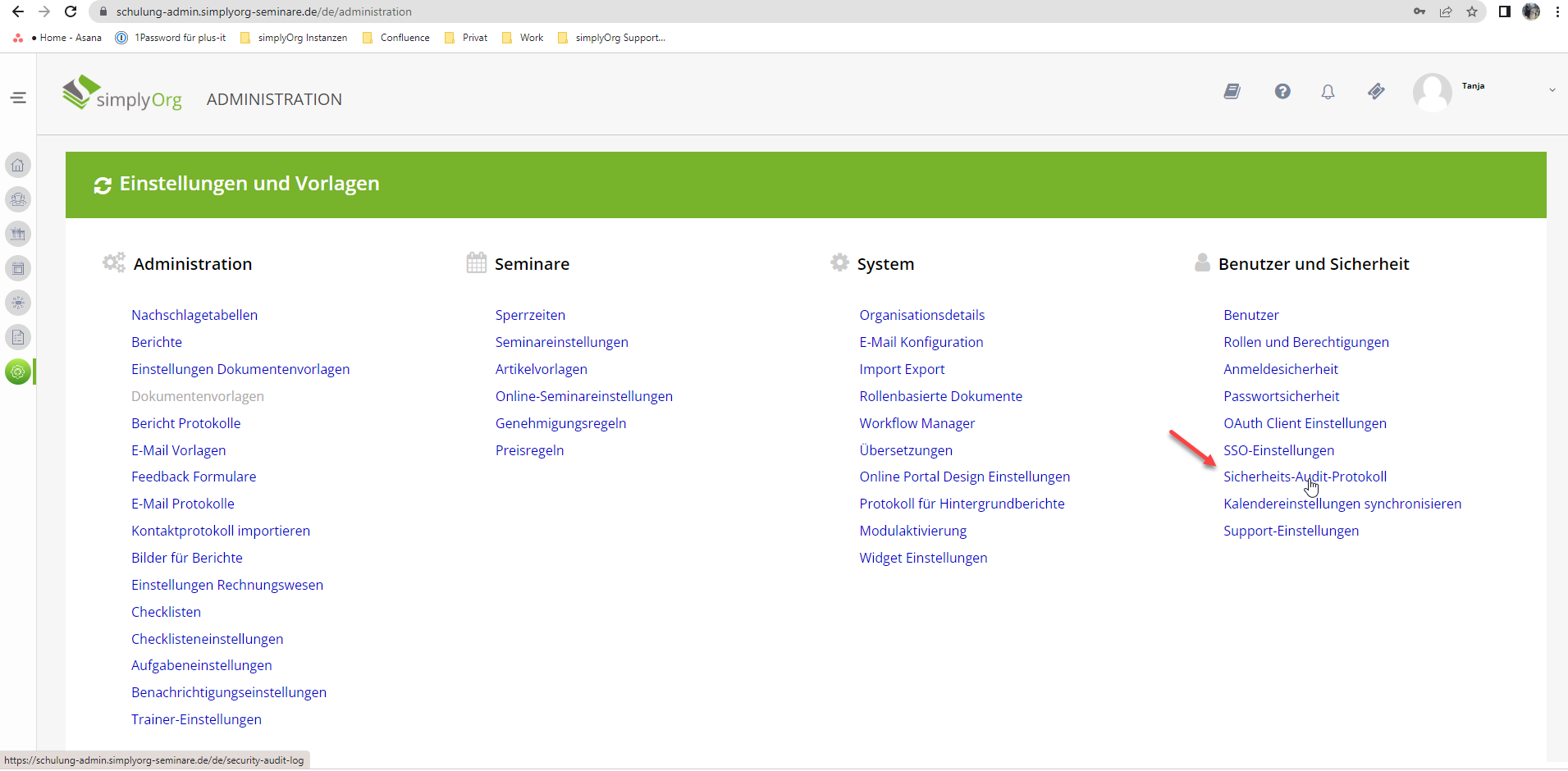1568x771 pixels.
Task: Open the calendar icon in left sidebar
Action: 18,268
